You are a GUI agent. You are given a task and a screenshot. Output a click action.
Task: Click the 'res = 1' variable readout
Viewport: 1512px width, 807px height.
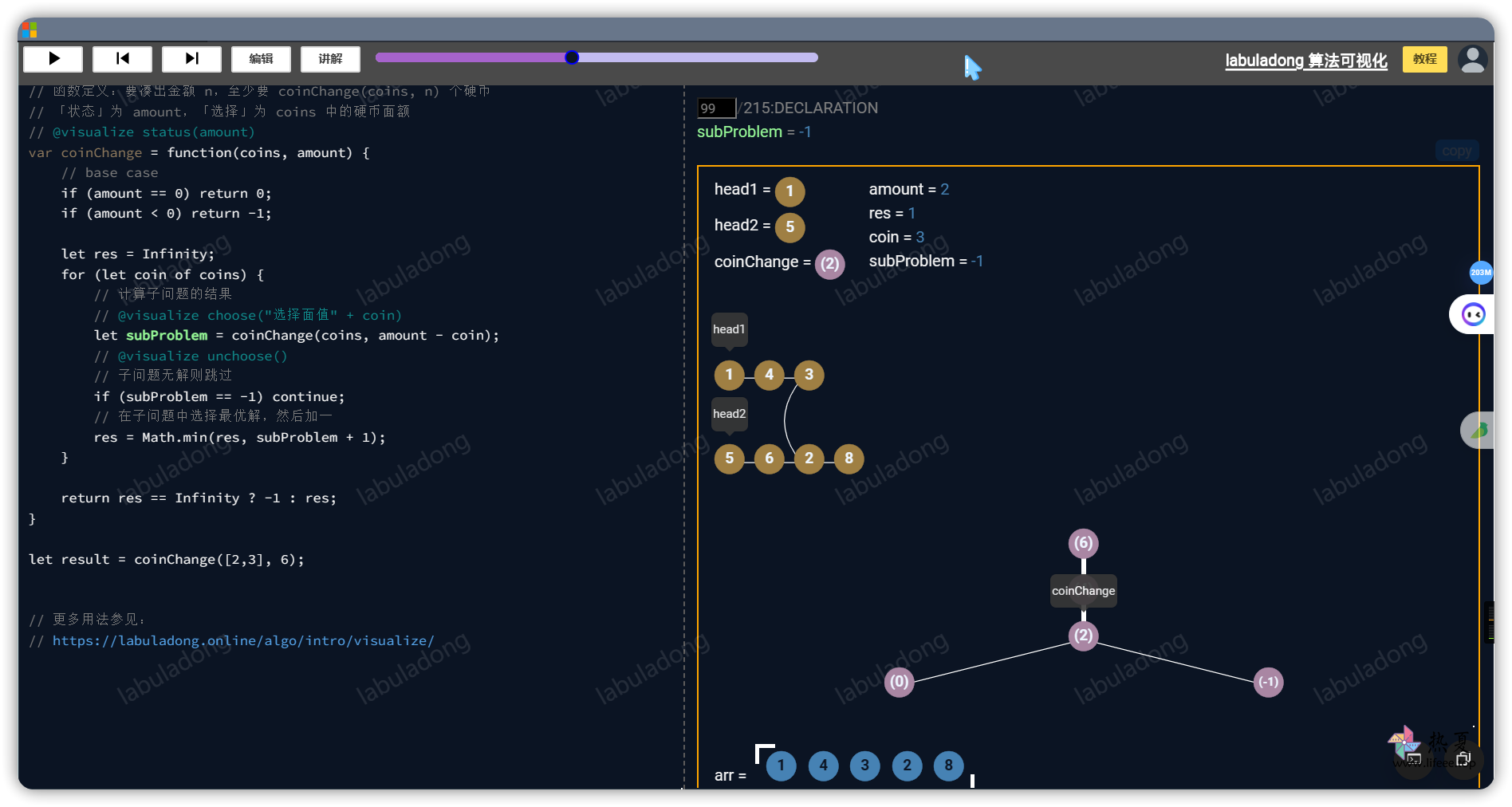click(892, 214)
